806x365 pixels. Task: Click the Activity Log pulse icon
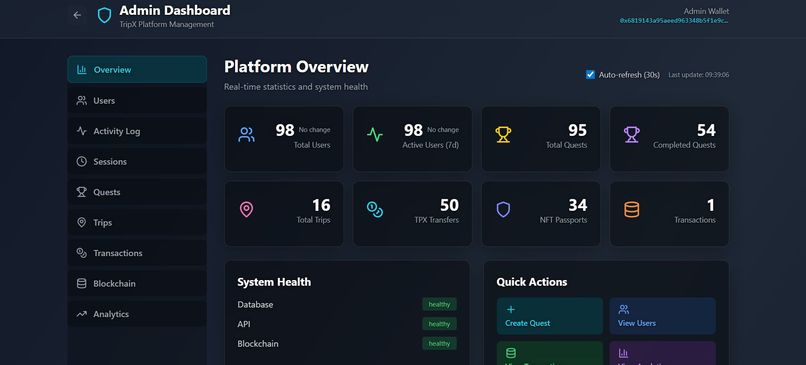(x=82, y=131)
